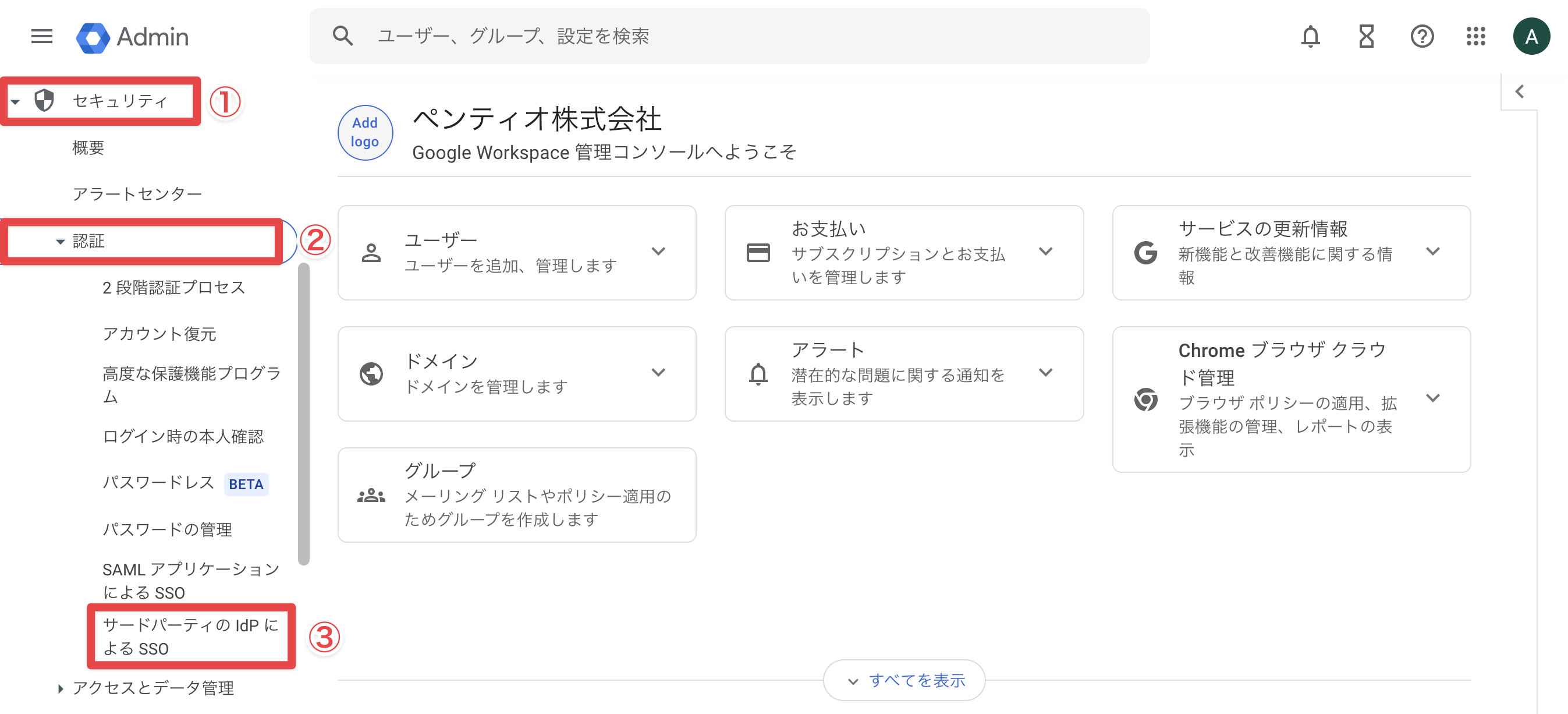Click the アラート card bell icon
Screen dimensions: 1568x714
click(758, 373)
